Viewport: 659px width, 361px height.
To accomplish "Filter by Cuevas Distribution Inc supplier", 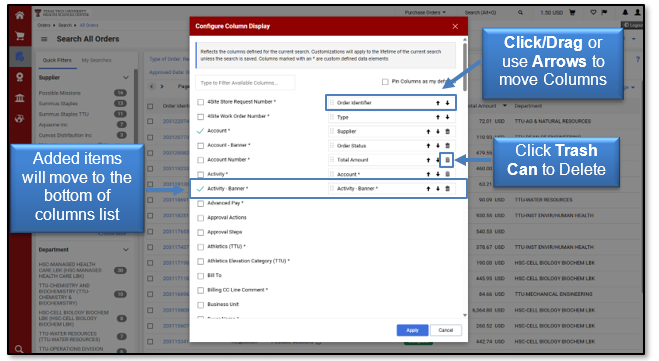I will [x=65, y=135].
